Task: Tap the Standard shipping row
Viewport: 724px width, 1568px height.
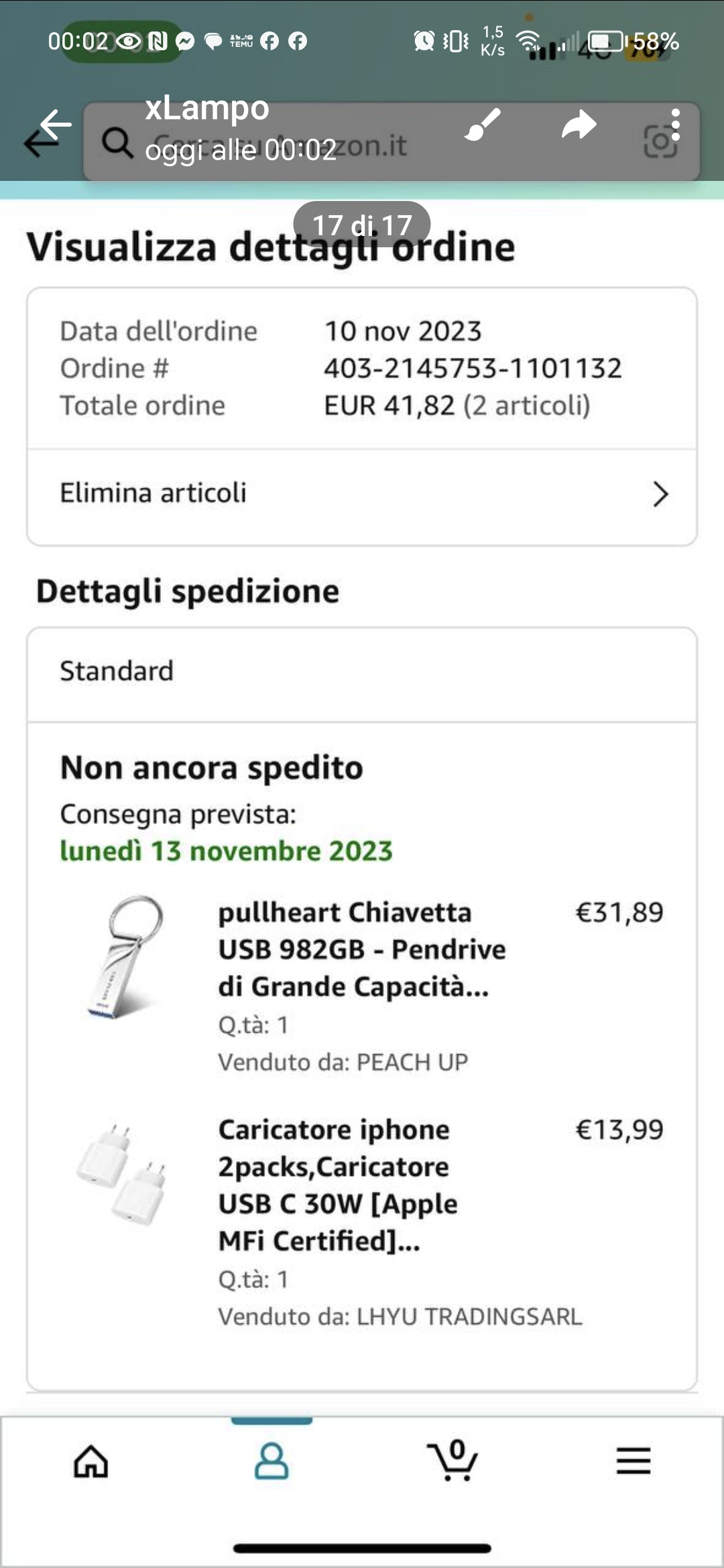Action: point(362,671)
